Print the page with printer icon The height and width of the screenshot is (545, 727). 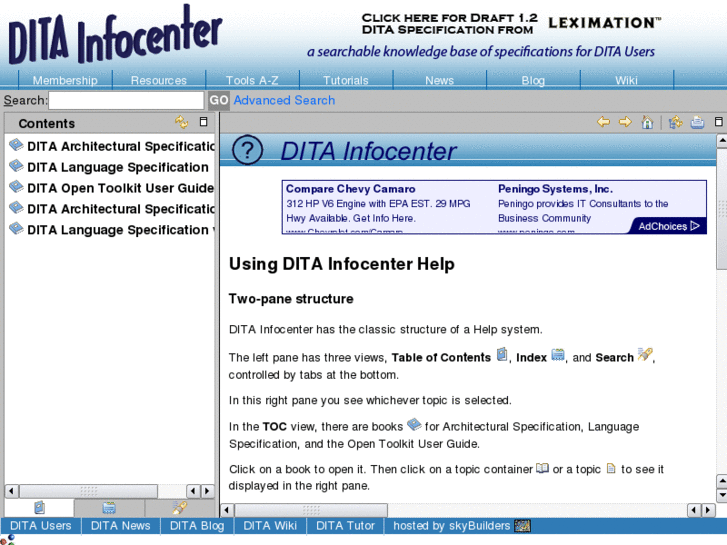click(x=697, y=122)
